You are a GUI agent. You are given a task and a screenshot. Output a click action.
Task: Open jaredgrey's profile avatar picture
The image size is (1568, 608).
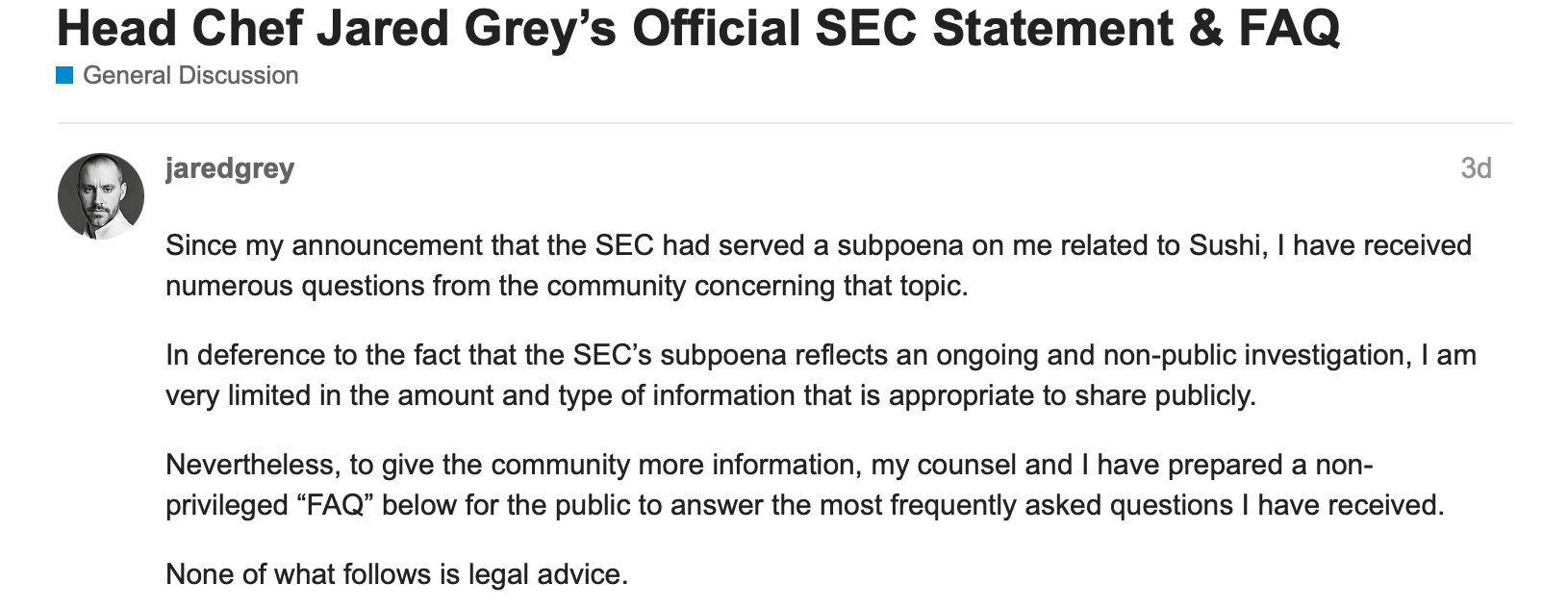pyautogui.click(x=101, y=196)
